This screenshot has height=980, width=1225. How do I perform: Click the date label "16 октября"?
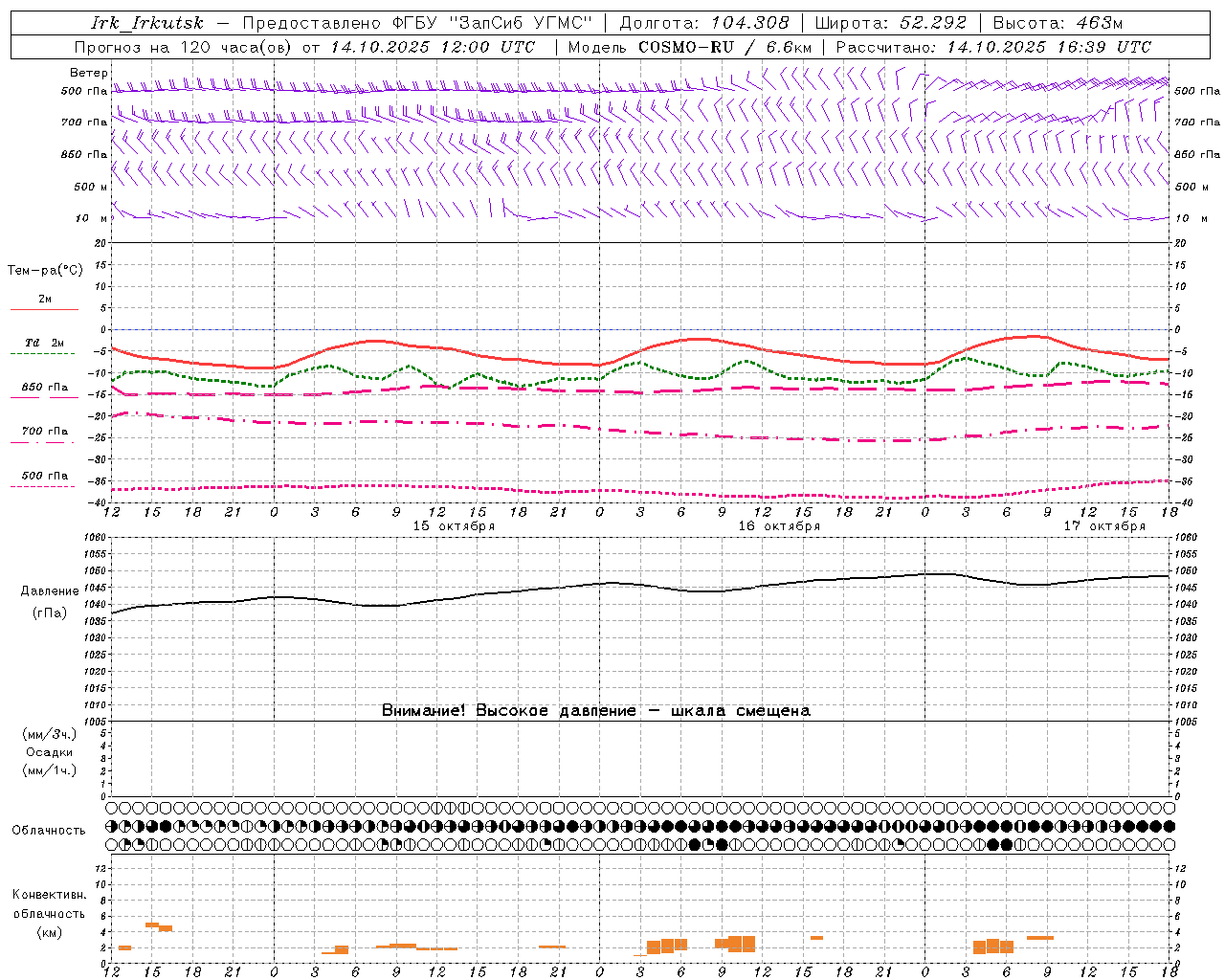779,526
